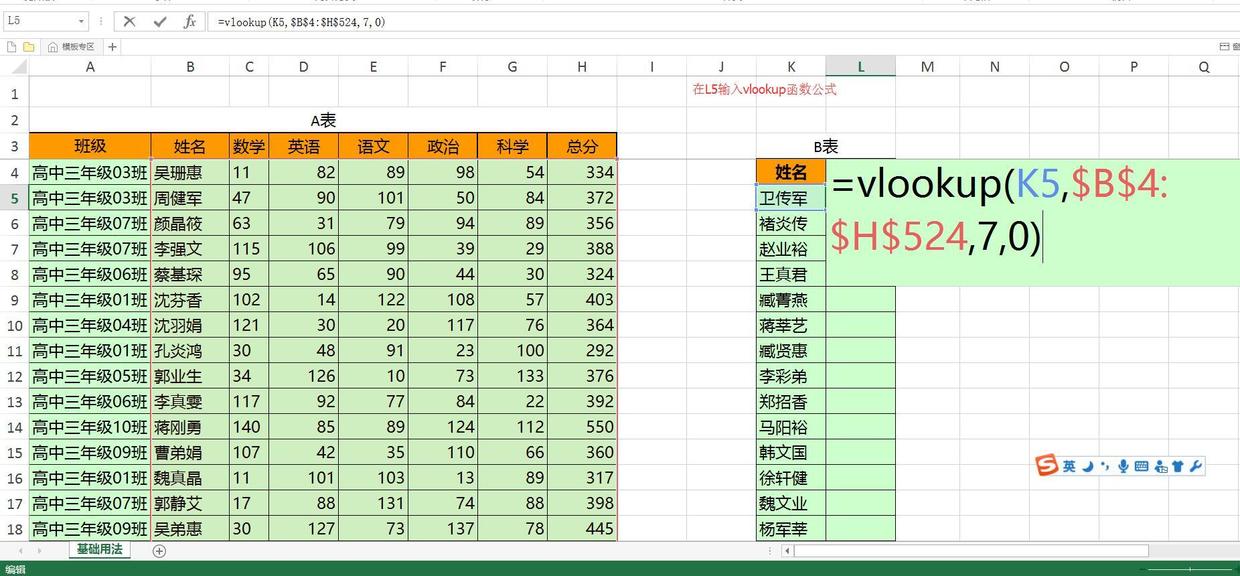The height and width of the screenshot is (576, 1240).
Task: Add a new worksheet with plus button
Action: point(159,550)
